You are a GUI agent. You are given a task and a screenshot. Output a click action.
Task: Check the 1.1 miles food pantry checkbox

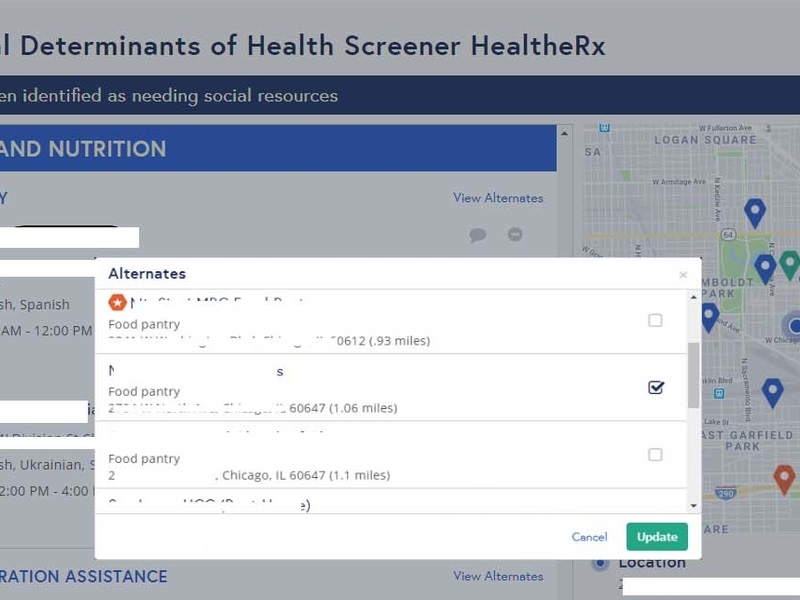(x=655, y=455)
